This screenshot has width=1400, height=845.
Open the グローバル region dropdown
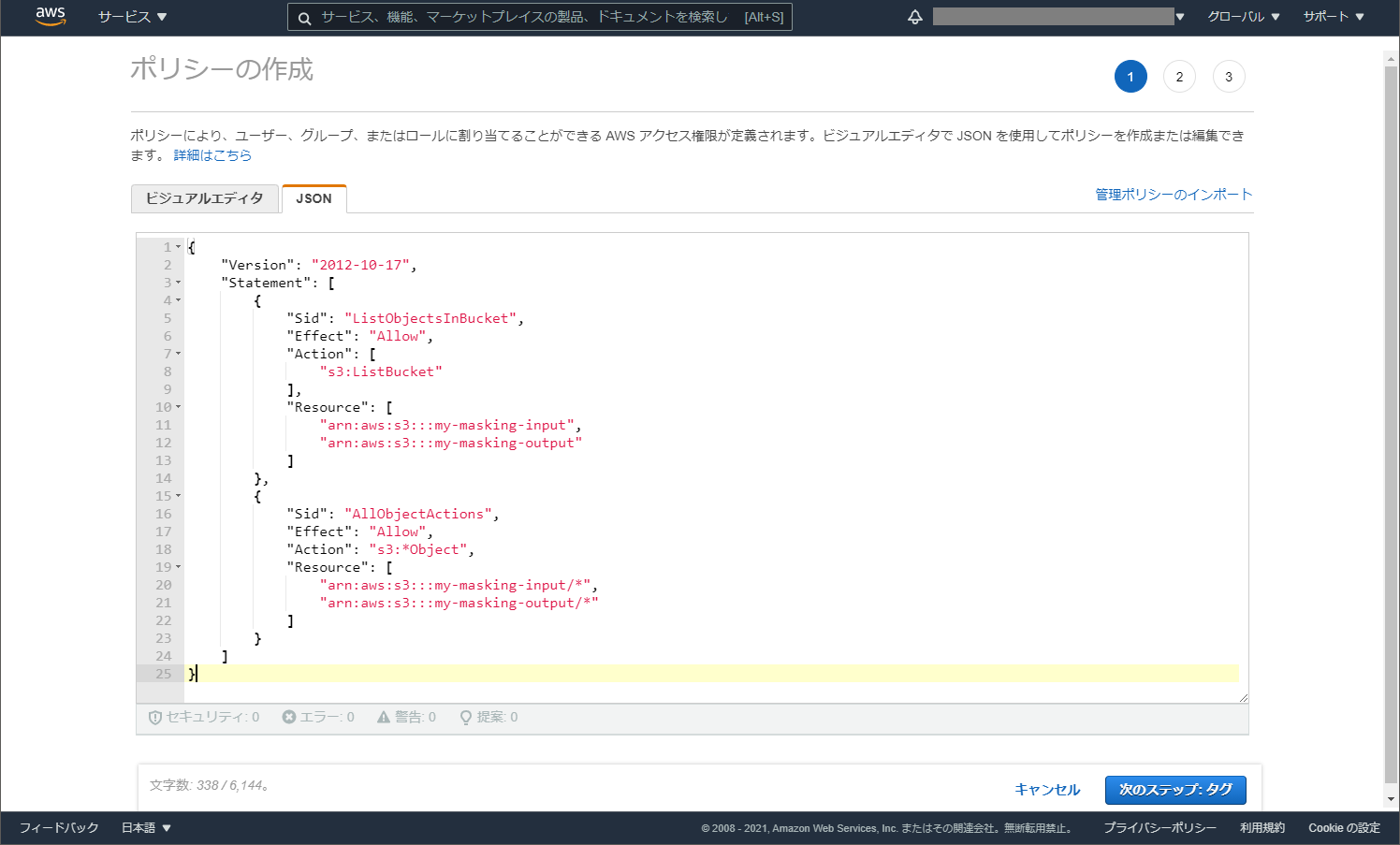click(1244, 17)
